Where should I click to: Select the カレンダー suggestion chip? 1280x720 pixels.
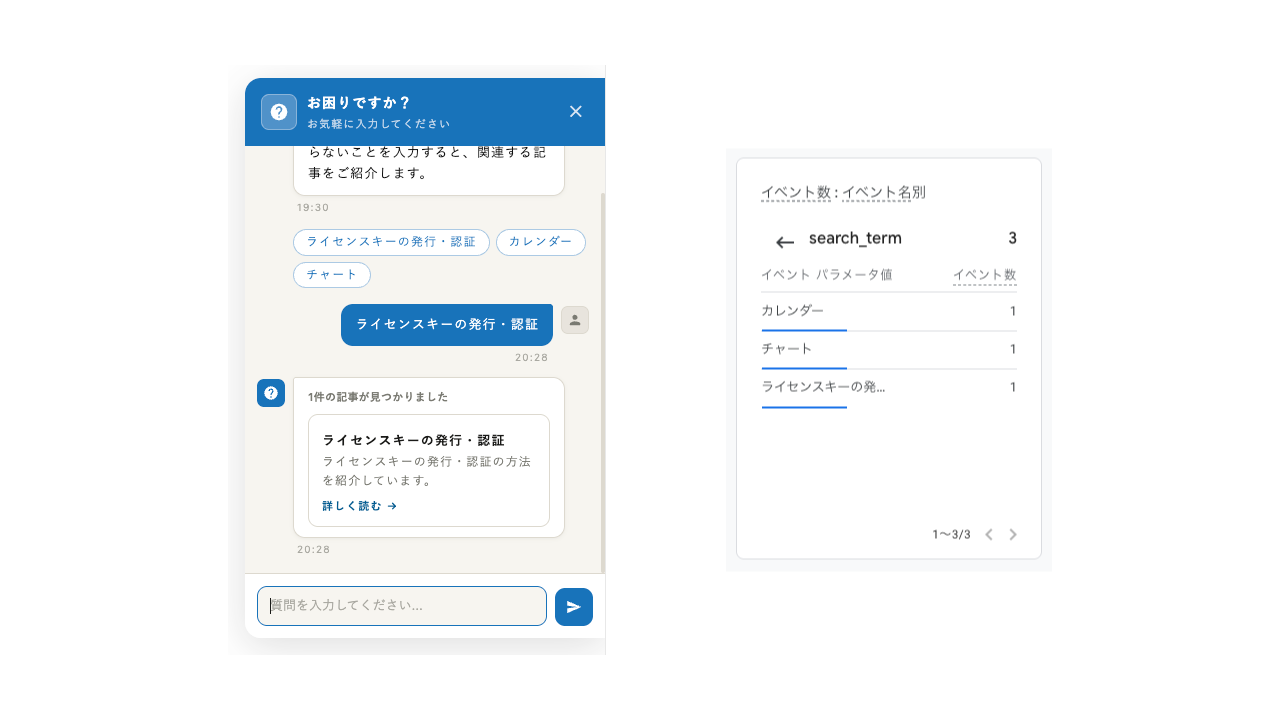540,242
